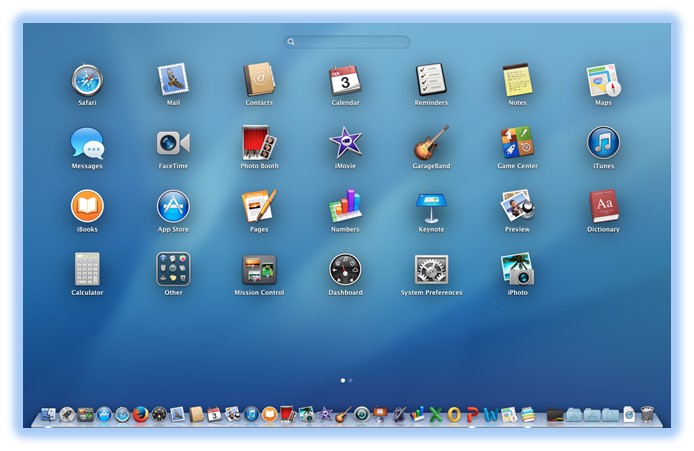This screenshot has width=694, height=451.
Task: Launch Mail from the Launchpad grid
Action: tap(173, 80)
